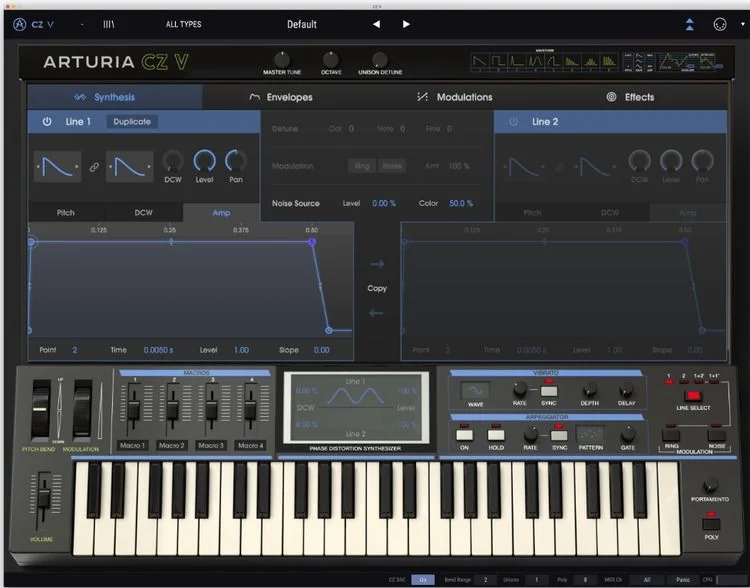The width and height of the screenshot is (750, 588).
Task: Click the Modulation wheel
Action: point(82,409)
